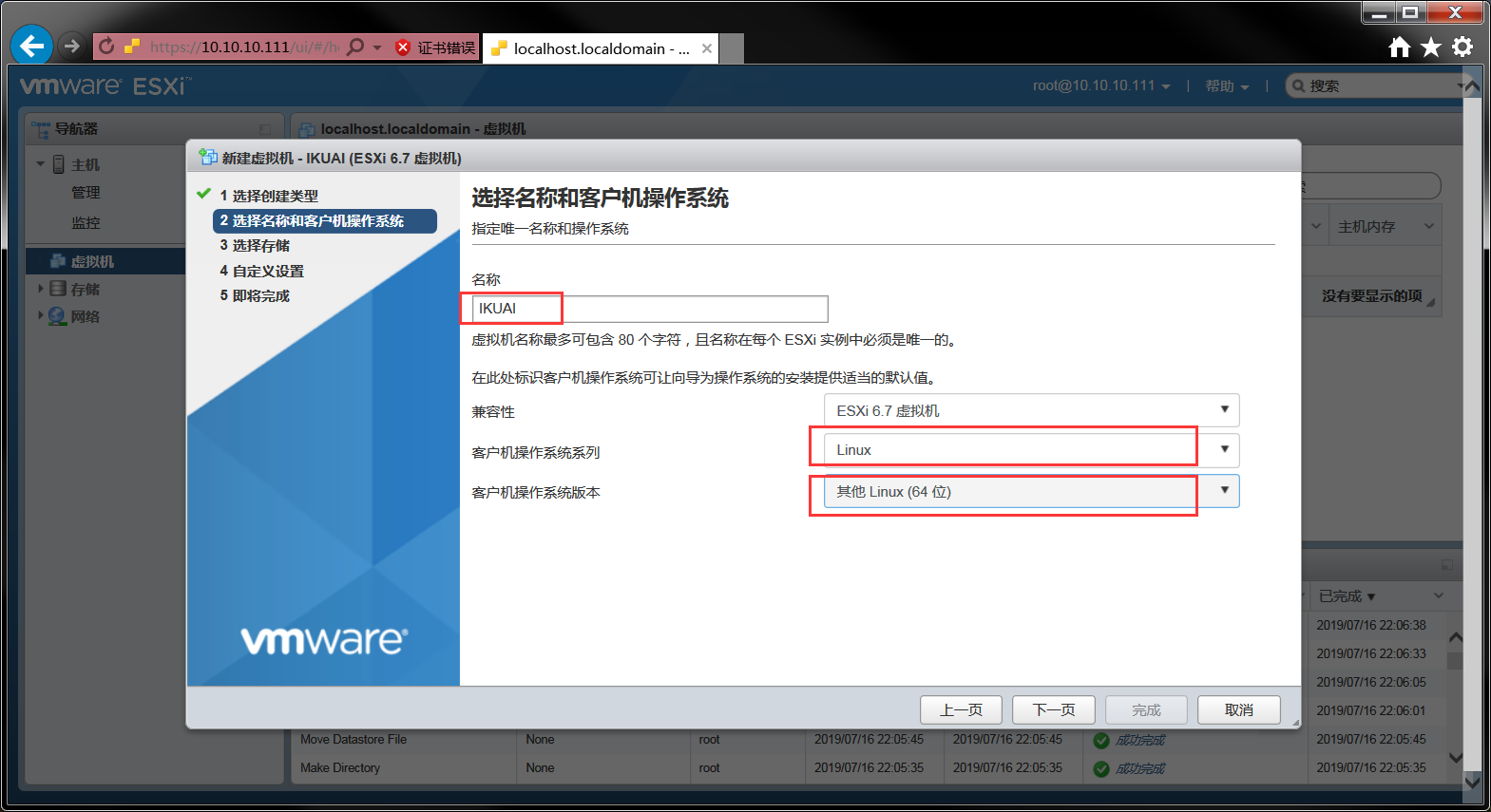Click the new virtual machine dialog title icon
1491x812 pixels.
coord(207,157)
